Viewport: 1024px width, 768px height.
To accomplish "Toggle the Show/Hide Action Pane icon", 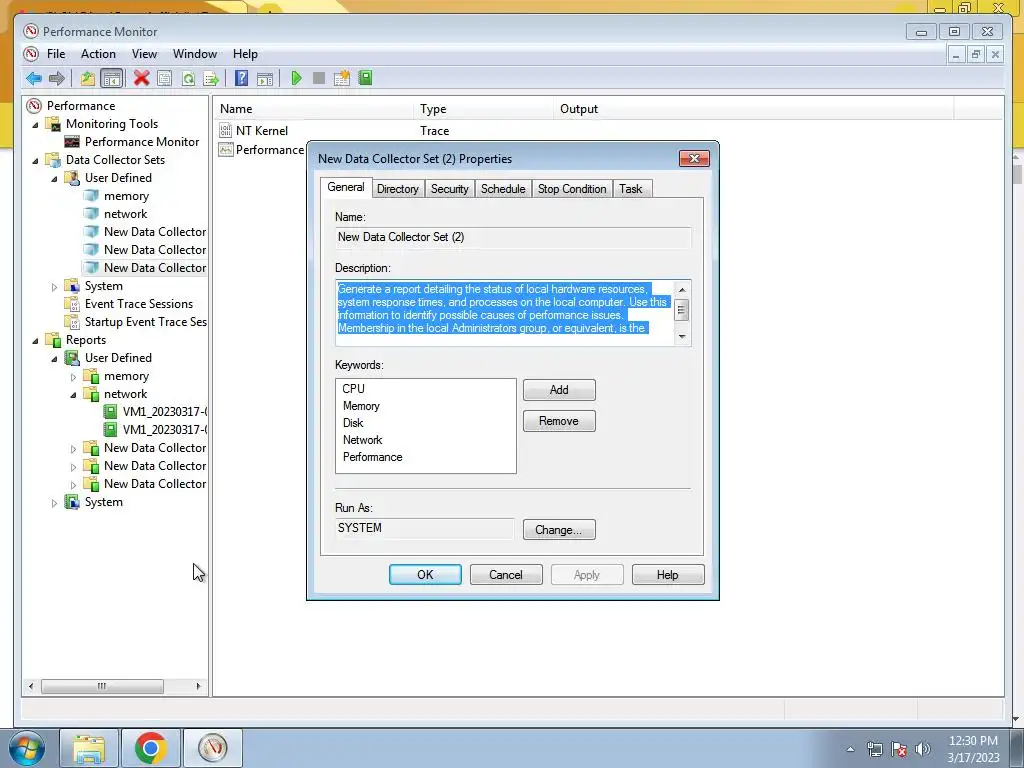I will pyautogui.click(x=264, y=78).
